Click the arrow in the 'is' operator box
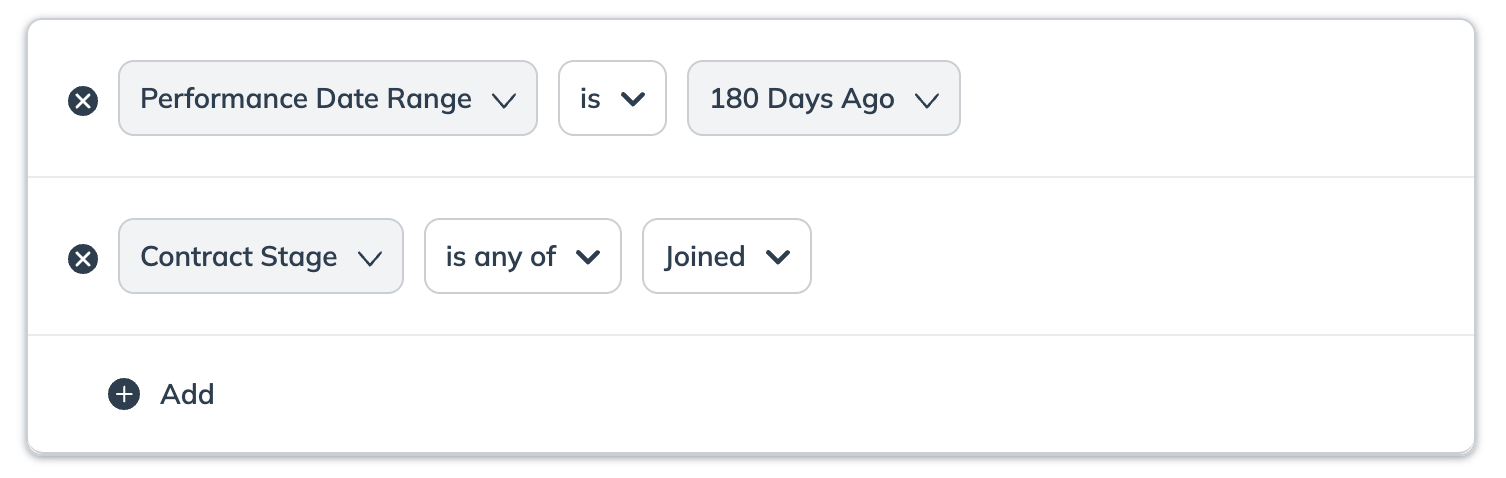Screen dimensions: 1506x478 pos(632,99)
